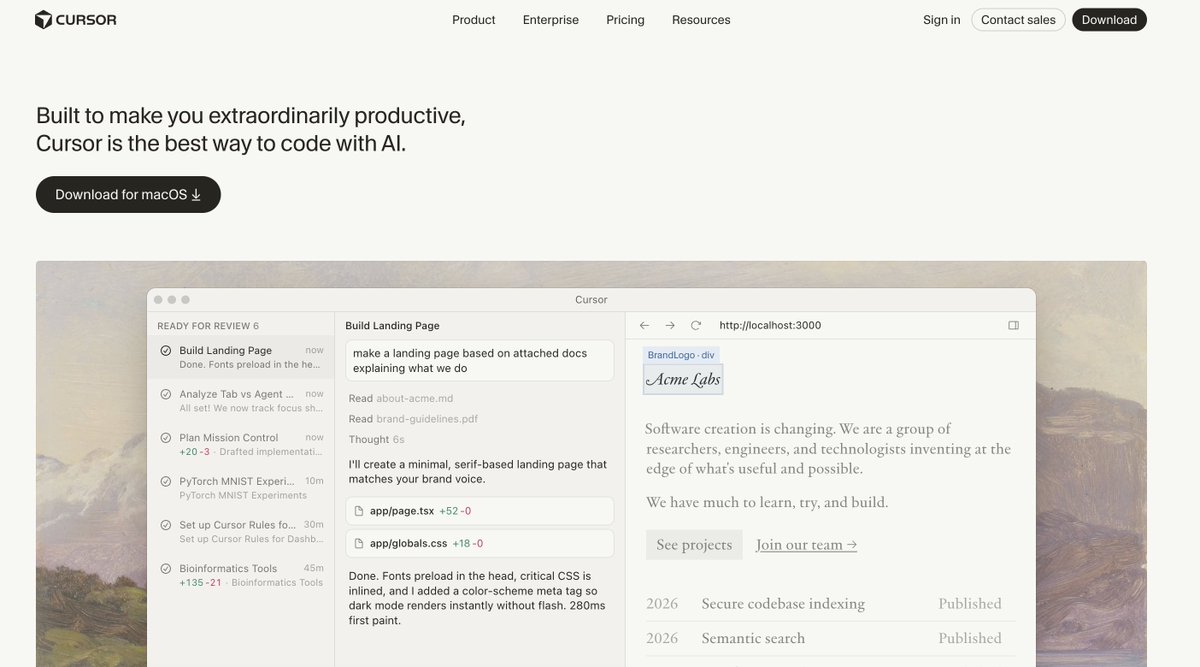Click the Read about-acme.md entry

click(401, 398)
